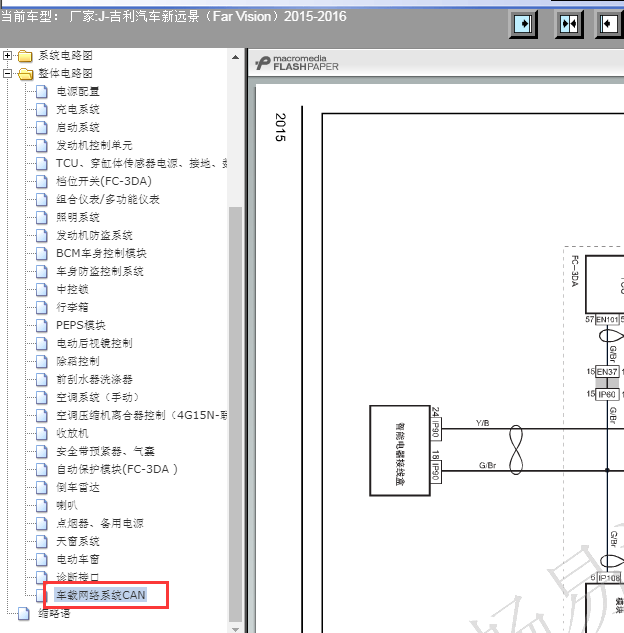Open the 电动车窗 diagram
The width and height of the screenshot is (624, 633).
pyautogui.click(x=78, y=560)
